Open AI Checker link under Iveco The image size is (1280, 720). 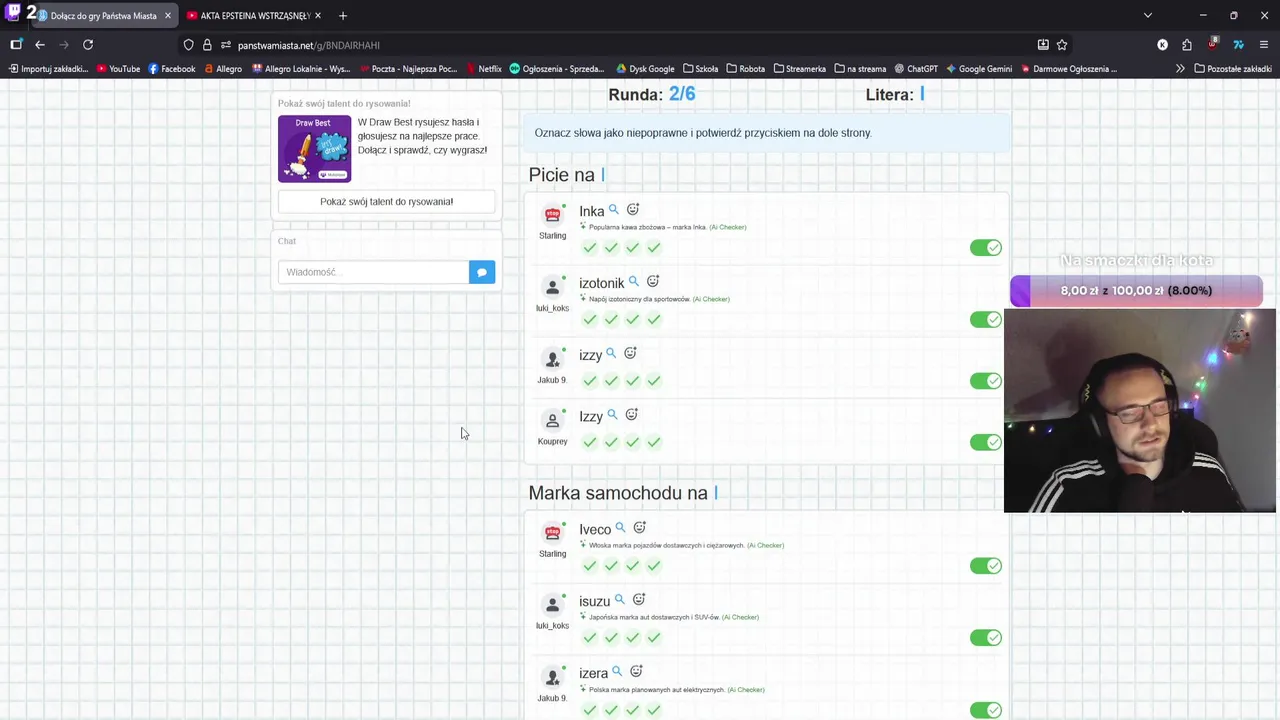point(765,545)
